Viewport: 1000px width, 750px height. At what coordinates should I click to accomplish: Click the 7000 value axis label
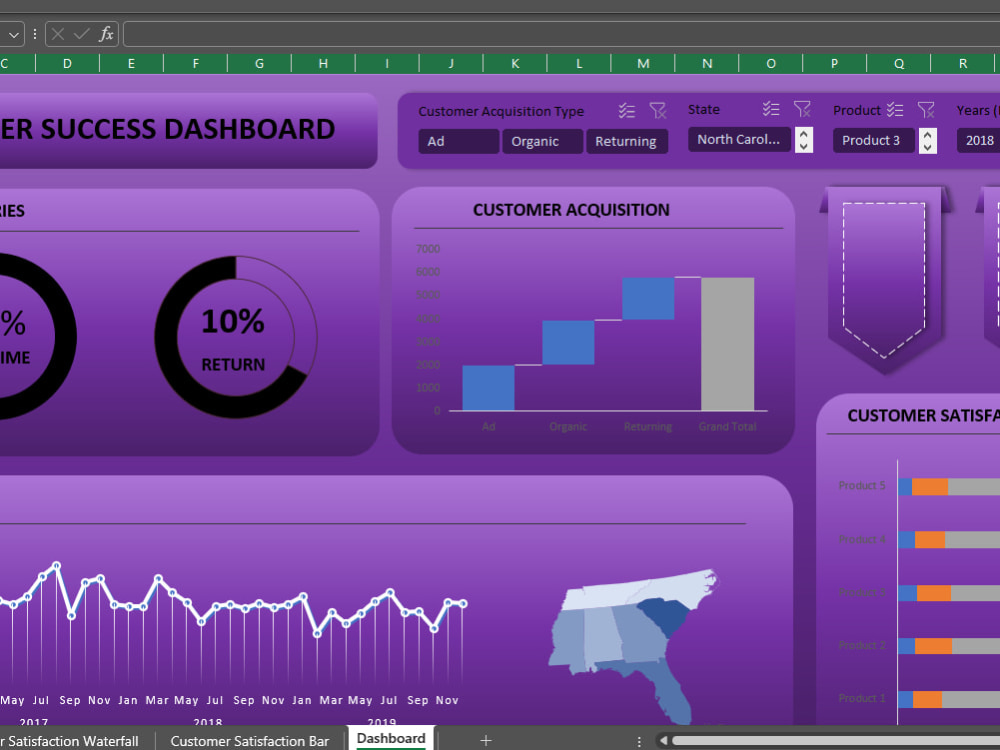click(428, 249)
